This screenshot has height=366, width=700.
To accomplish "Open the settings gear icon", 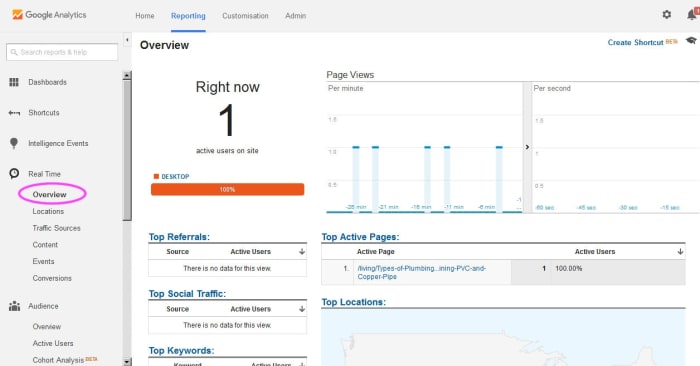I will pos(667,15).
